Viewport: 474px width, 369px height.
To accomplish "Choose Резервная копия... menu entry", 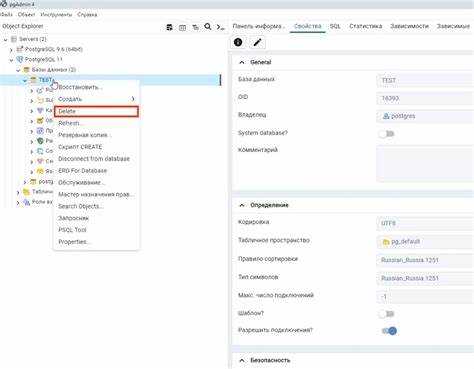I will pos(96,135).
